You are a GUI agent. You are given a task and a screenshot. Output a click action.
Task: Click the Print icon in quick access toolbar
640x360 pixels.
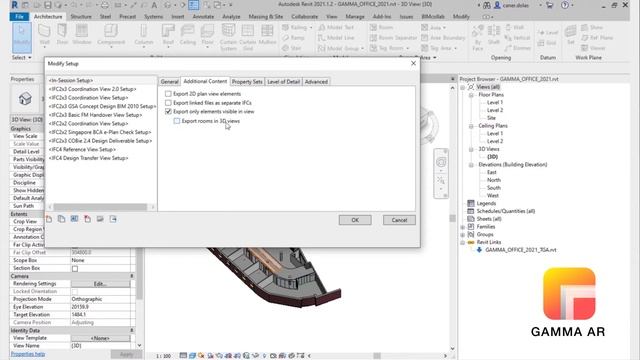[x=105, y=5]
